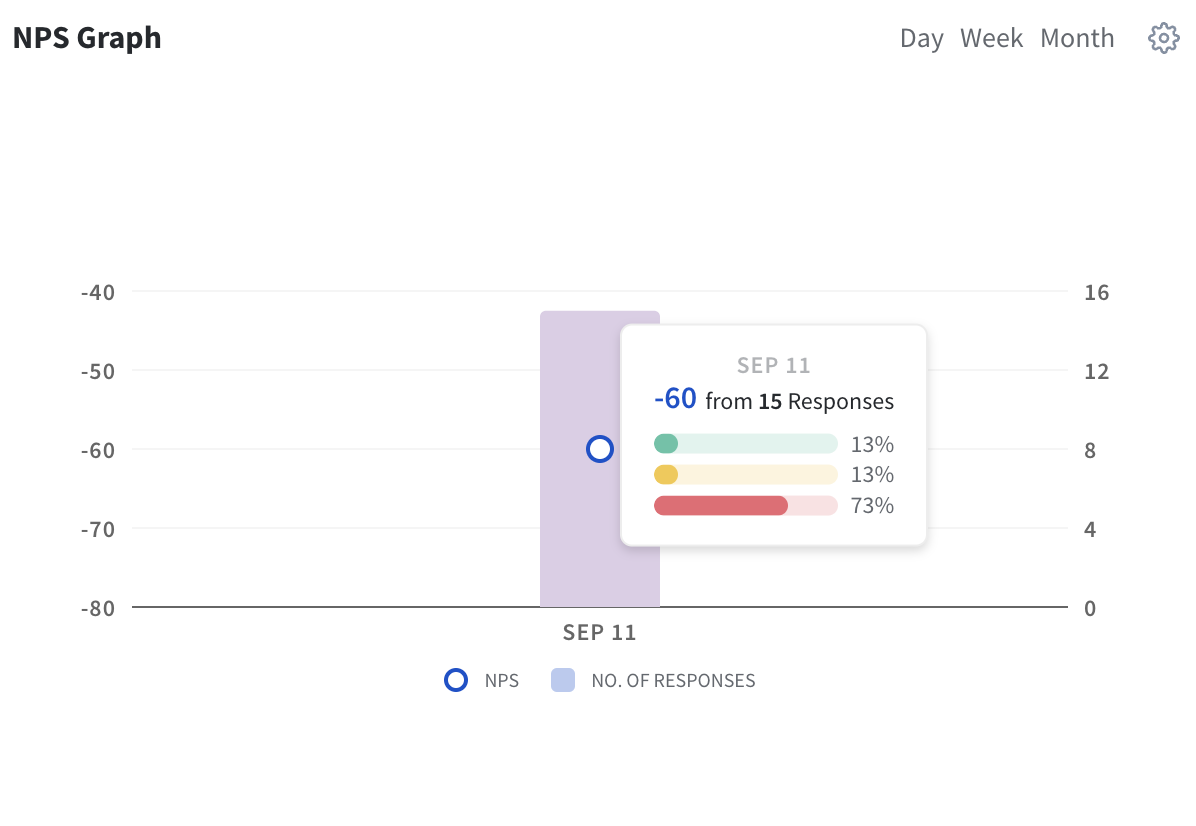Click the -60 score in tooltip
The height and width of the screenshot is (826, 1196).
click(x=675, y=400)
